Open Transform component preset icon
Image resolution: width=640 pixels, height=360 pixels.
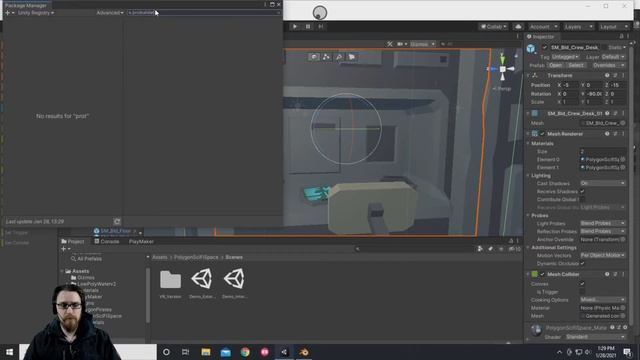pos(615,76)
